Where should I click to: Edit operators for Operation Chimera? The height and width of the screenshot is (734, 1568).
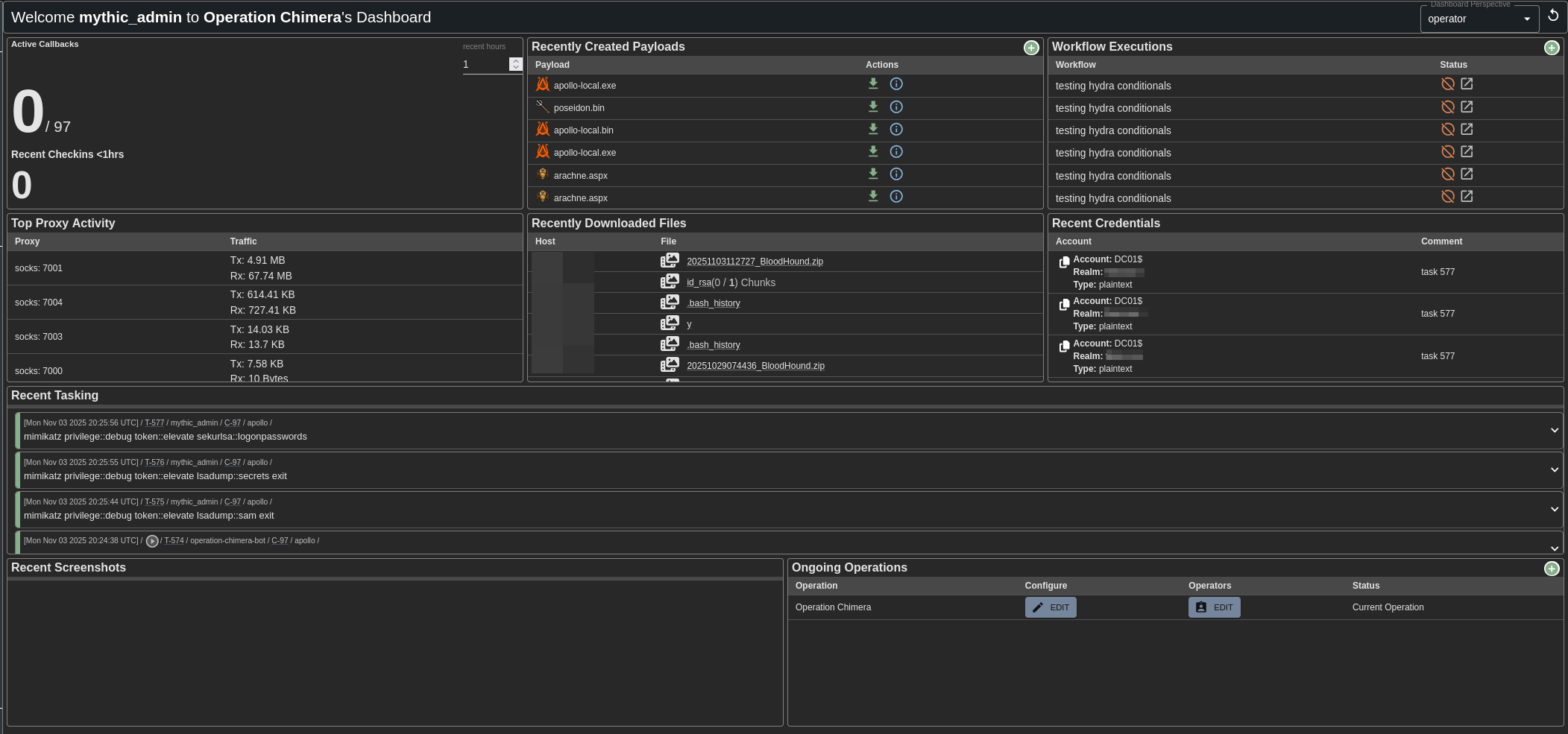pos(1214,607)
